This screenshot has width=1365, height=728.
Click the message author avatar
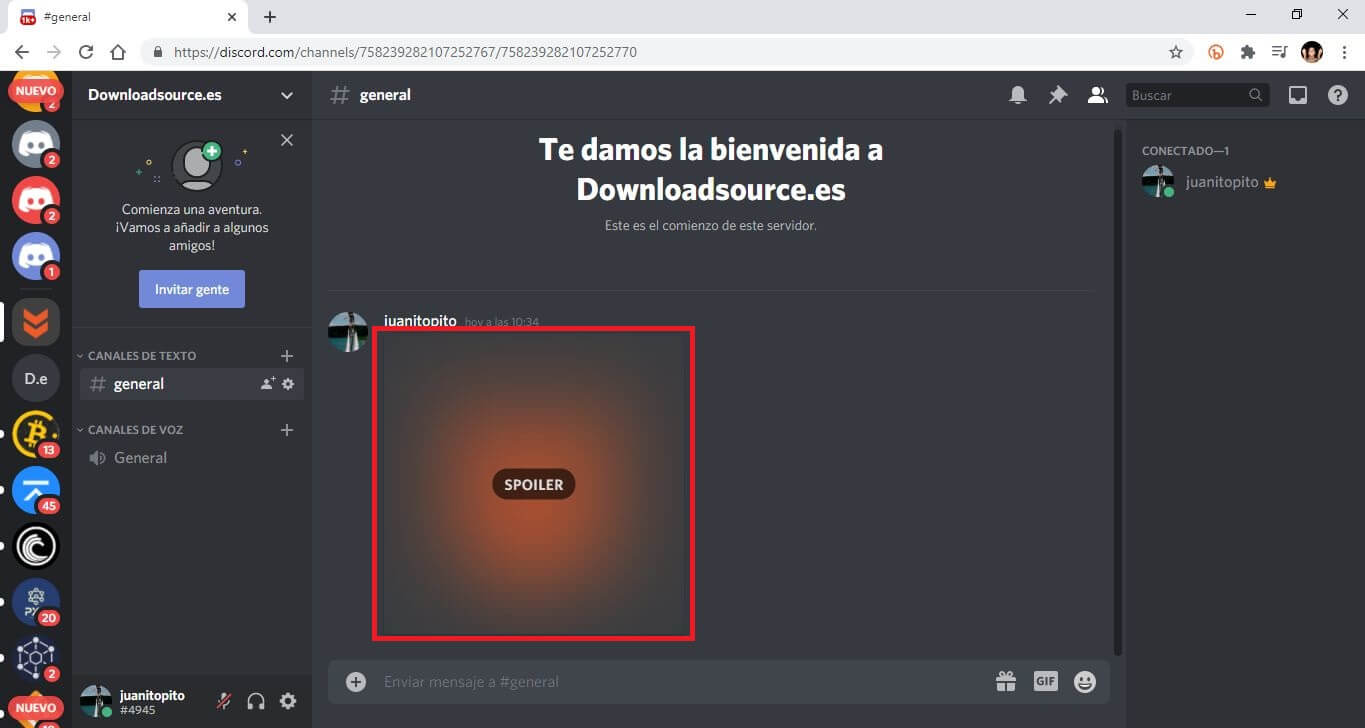coord(348,332)
